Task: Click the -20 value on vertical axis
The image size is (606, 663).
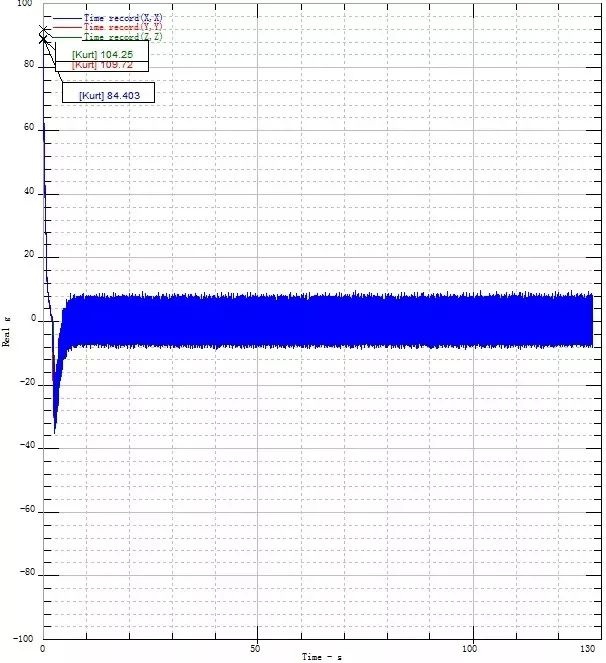Action: (27, 382)
